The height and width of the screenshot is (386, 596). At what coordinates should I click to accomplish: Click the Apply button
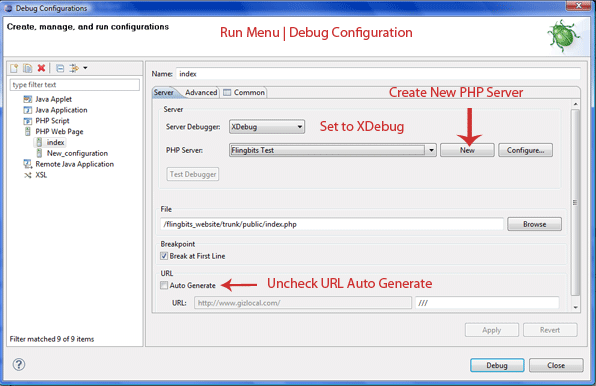point(491,330)
